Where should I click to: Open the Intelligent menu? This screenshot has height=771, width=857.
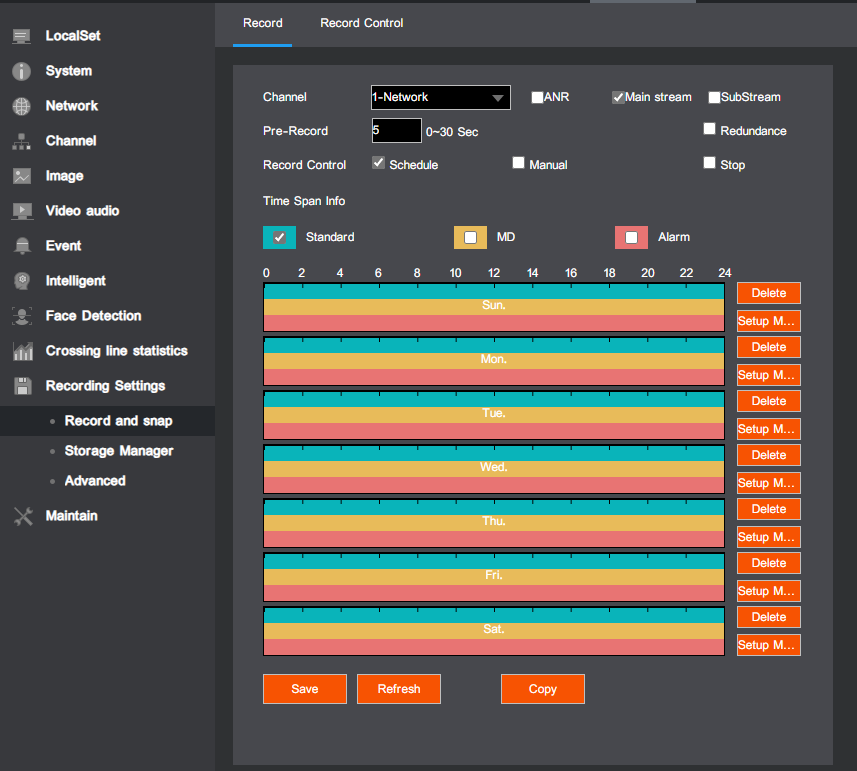click(x=75, y=281)
